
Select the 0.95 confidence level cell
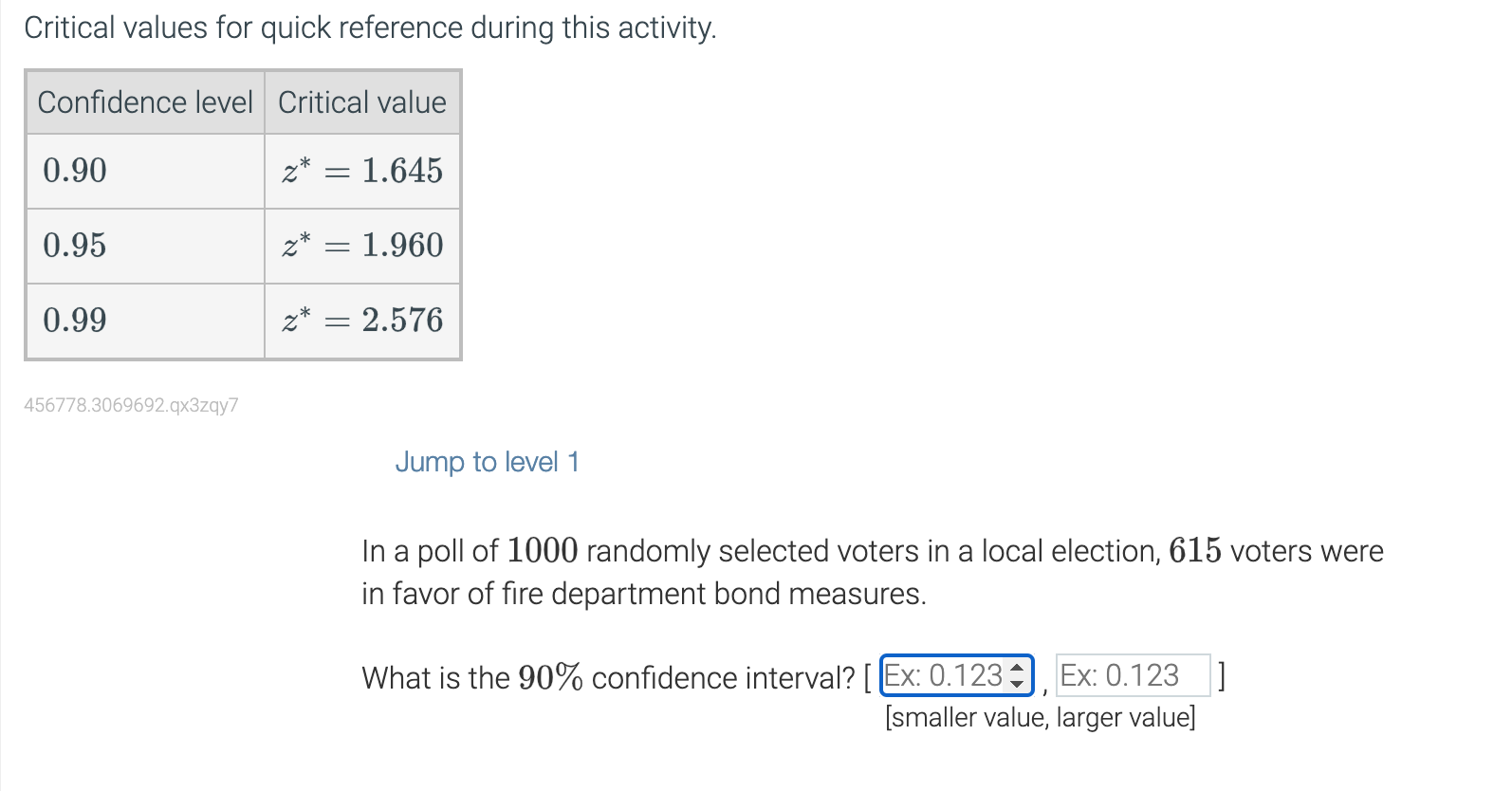[145, 246]
